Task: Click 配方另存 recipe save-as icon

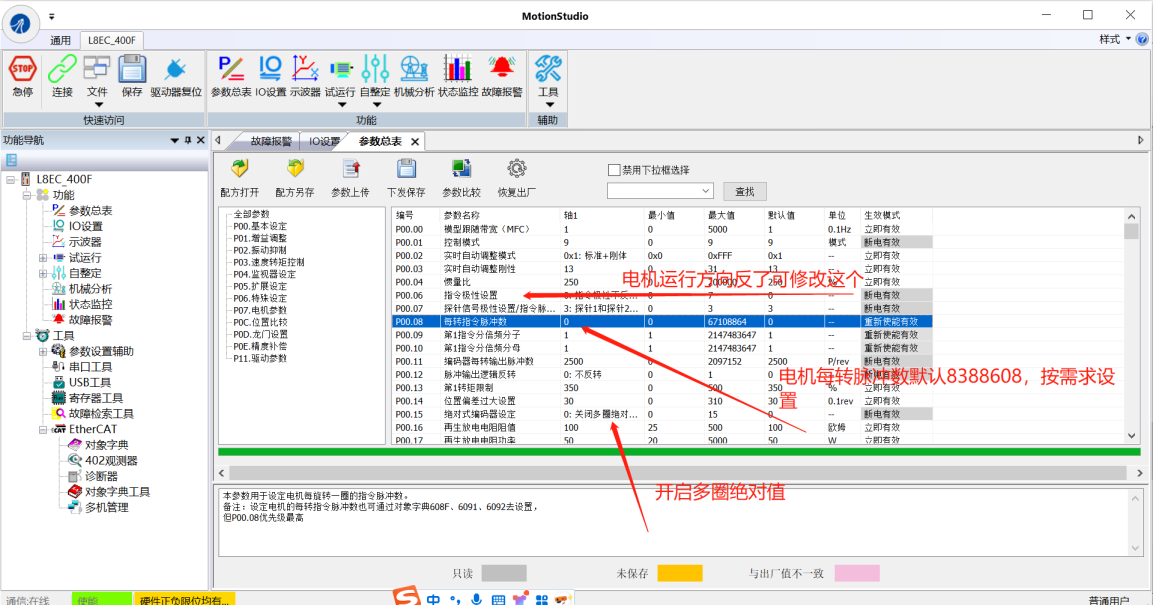Action: (x=295, y=169)
